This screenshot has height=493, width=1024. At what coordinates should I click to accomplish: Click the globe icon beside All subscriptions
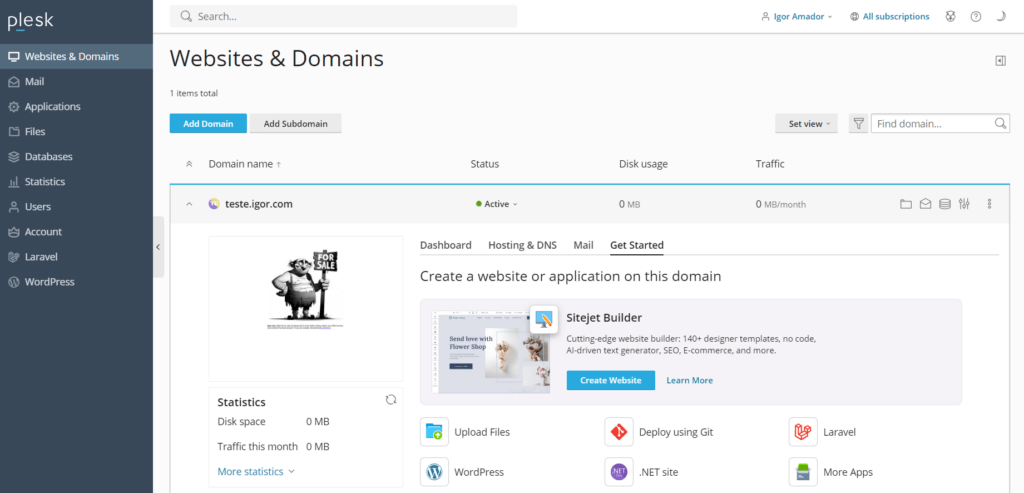pyautogui.click(x=854, y=16)
